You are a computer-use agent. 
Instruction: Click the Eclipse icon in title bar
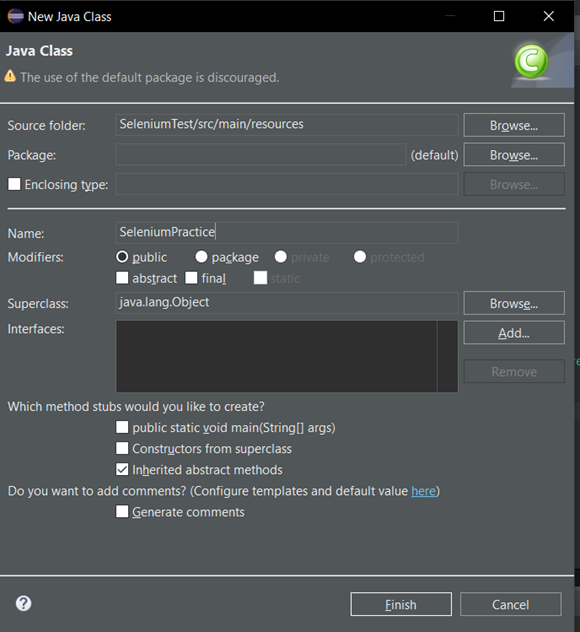[15, 17]
